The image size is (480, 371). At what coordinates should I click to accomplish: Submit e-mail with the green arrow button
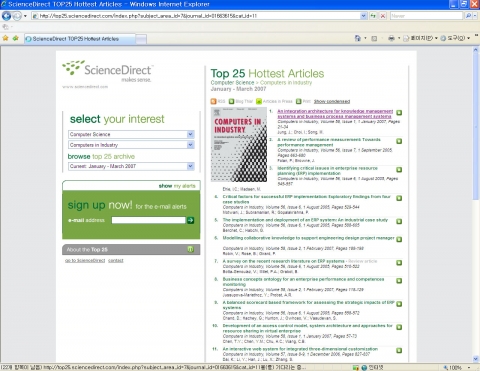pos(190,220)
